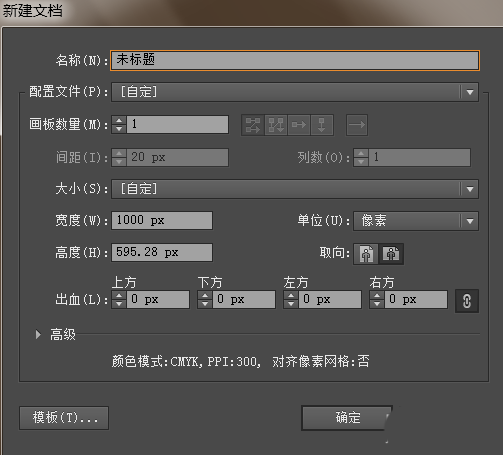Click the 确定 OK button
Screen dimensions: 503x455
tap(347, 418)
